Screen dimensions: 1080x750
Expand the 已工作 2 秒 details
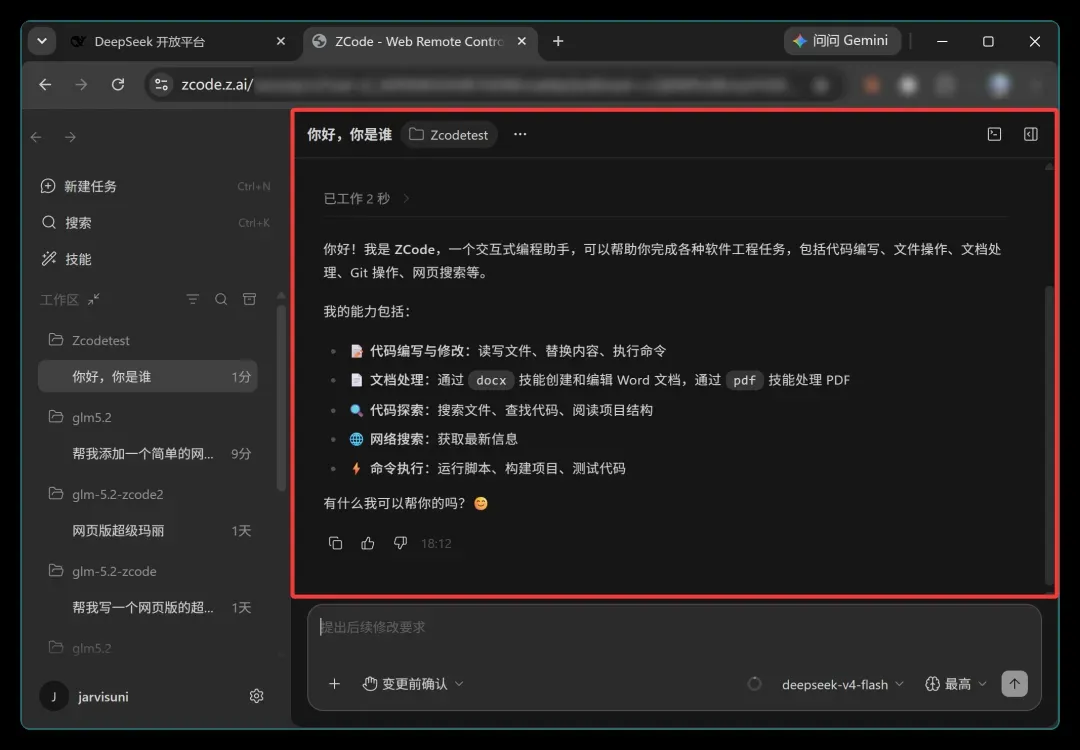[x=366, y=198]
